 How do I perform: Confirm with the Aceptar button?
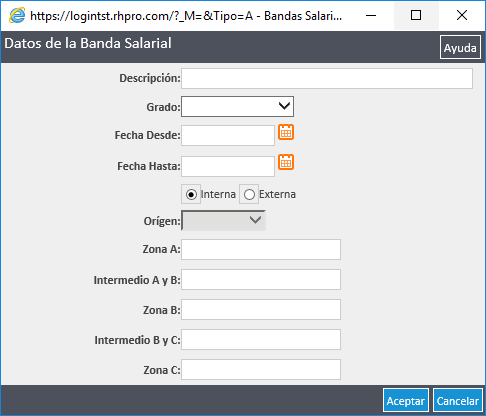[406, 401]
